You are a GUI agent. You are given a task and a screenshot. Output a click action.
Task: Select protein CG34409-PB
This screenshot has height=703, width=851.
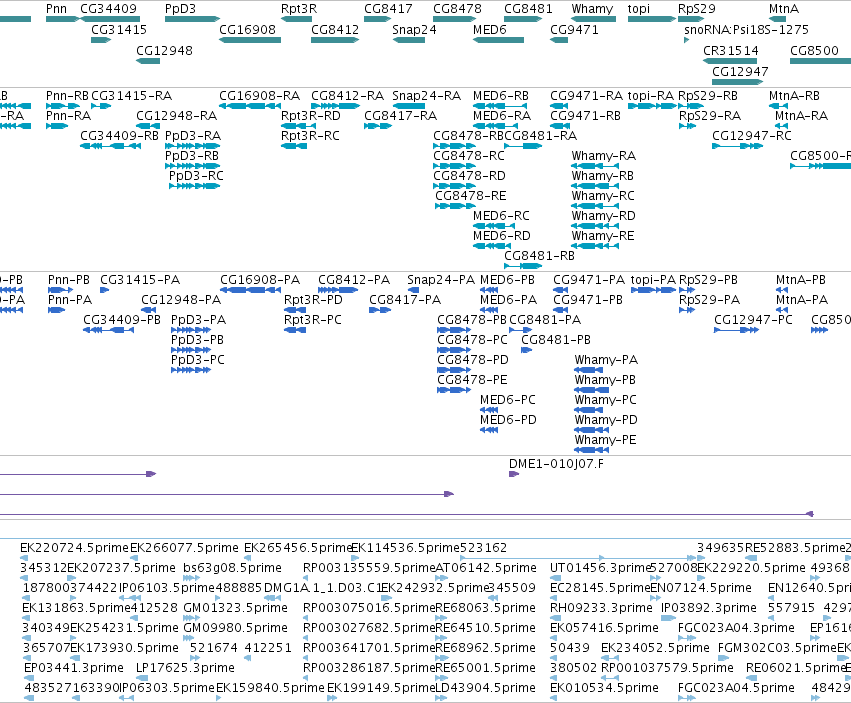[x=109, y=330]
